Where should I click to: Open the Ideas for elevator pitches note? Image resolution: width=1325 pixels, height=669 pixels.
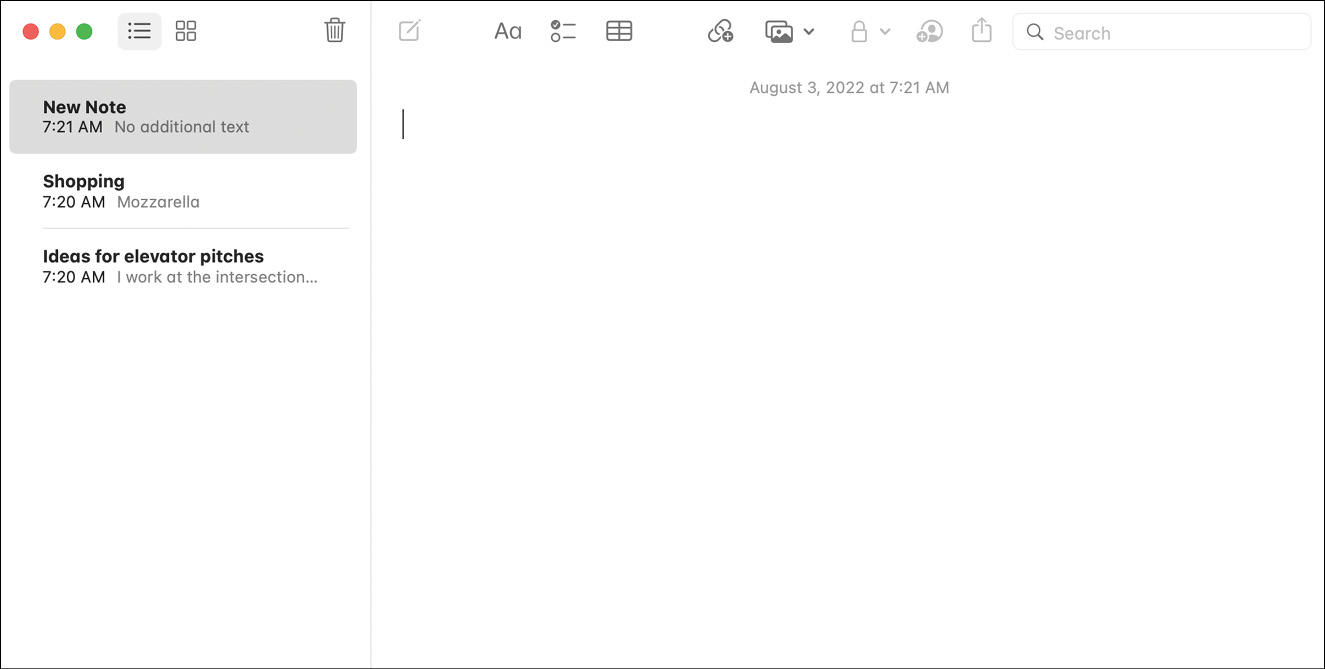[183, 266]
